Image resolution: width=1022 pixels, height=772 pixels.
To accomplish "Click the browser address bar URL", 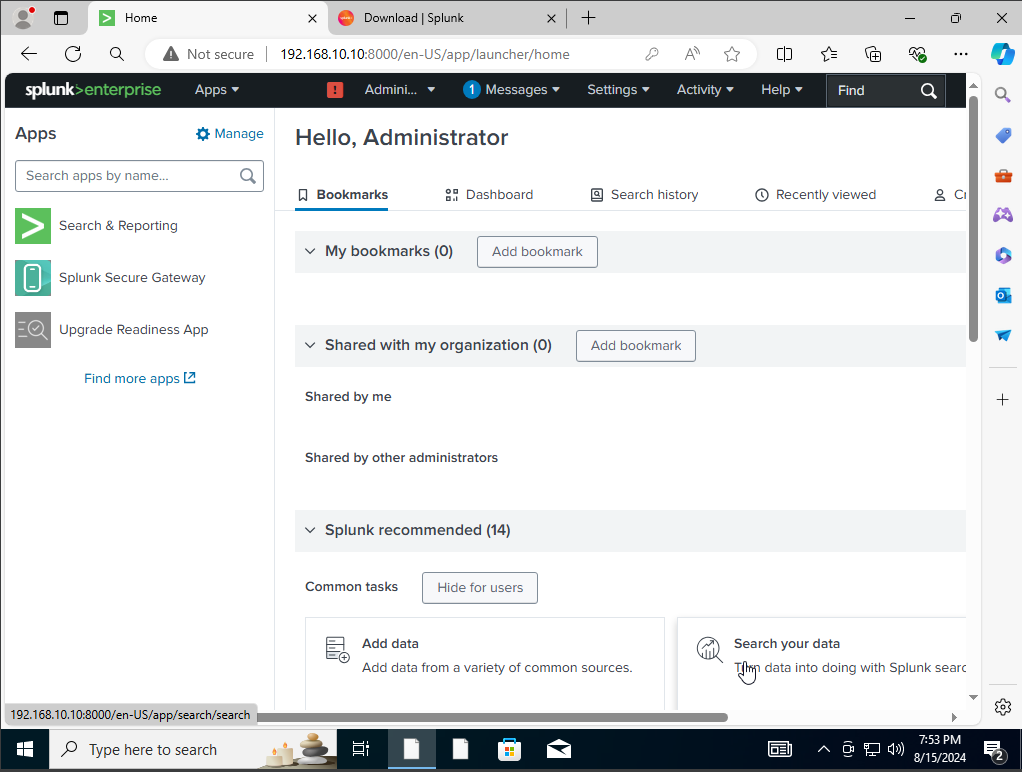I will (x=425, y=54).
